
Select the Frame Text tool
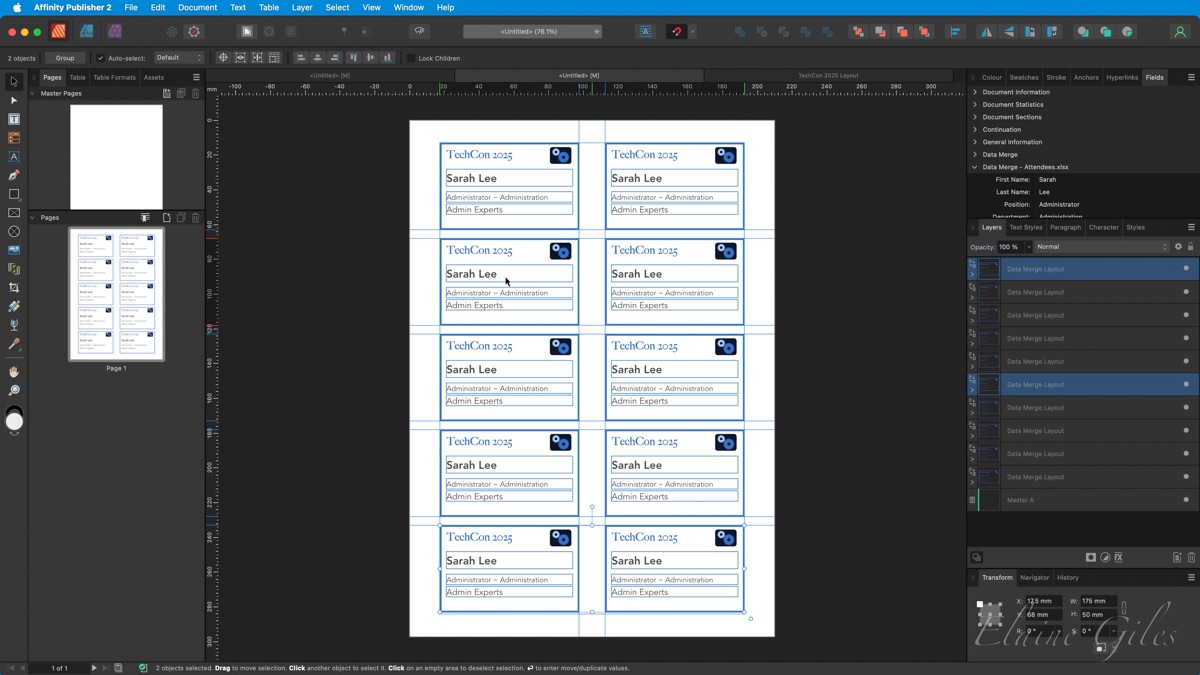point(14,119)
